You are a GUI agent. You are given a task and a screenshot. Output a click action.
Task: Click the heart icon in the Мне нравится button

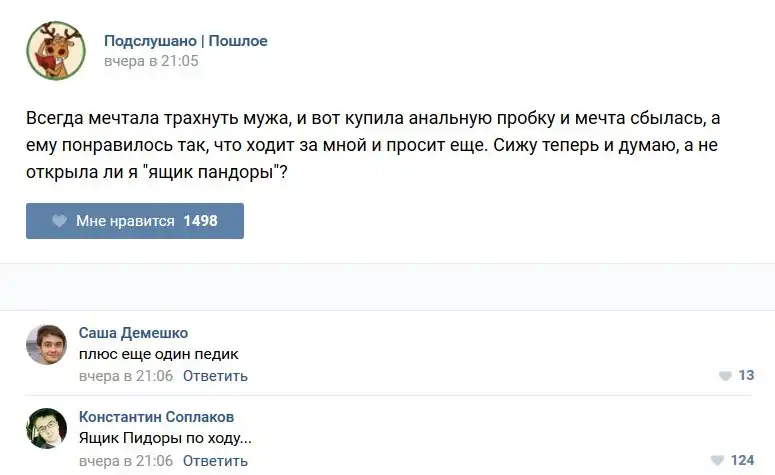59,221
